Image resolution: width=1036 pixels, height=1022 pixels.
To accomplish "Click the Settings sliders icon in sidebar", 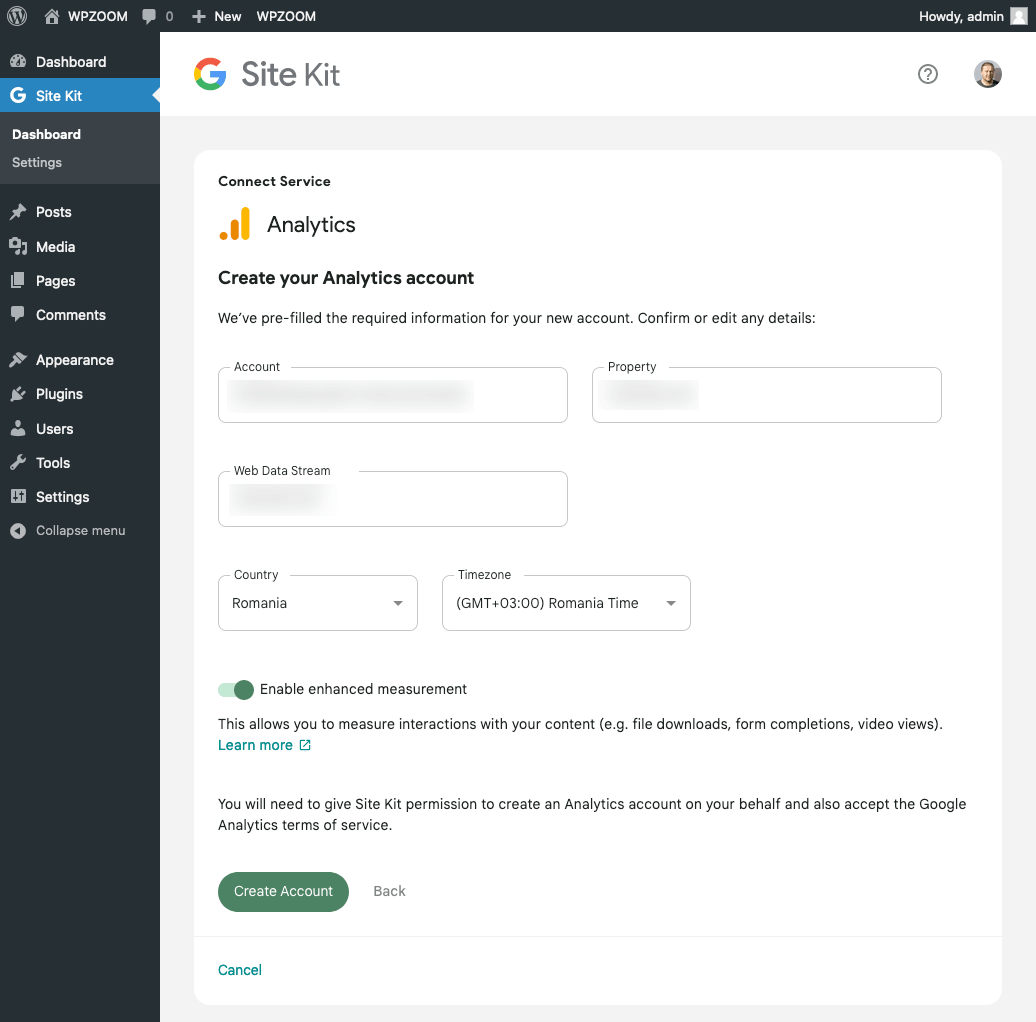I will point(18,496).
